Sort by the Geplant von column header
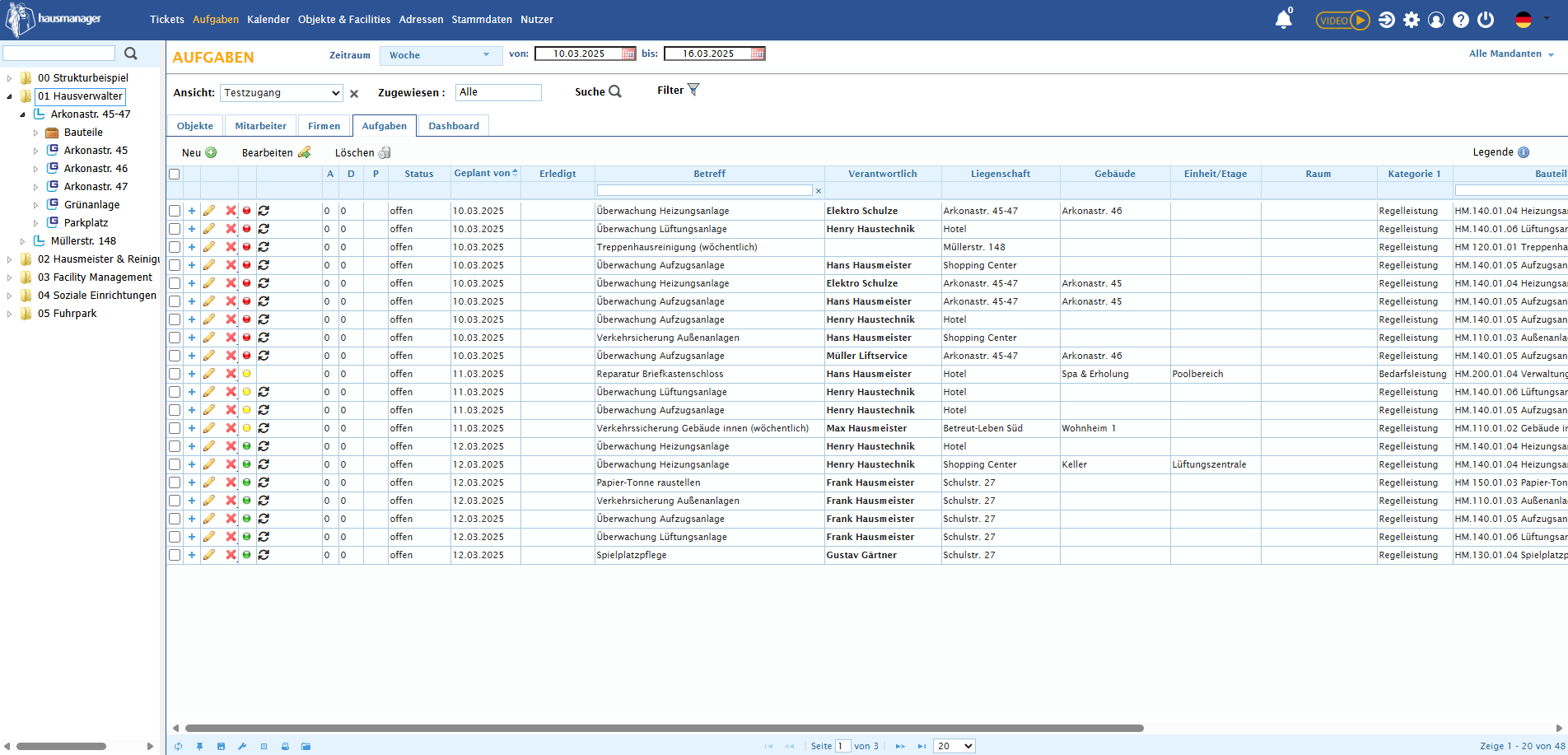 click(486, 174)
